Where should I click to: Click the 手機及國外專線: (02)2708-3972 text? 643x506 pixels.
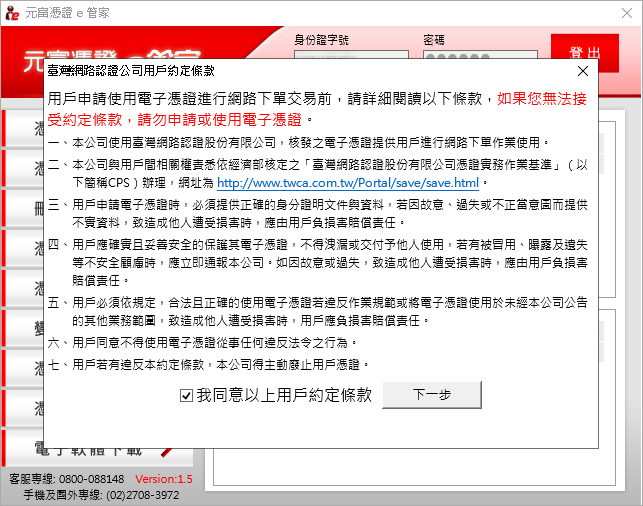(x=101, y=495)
